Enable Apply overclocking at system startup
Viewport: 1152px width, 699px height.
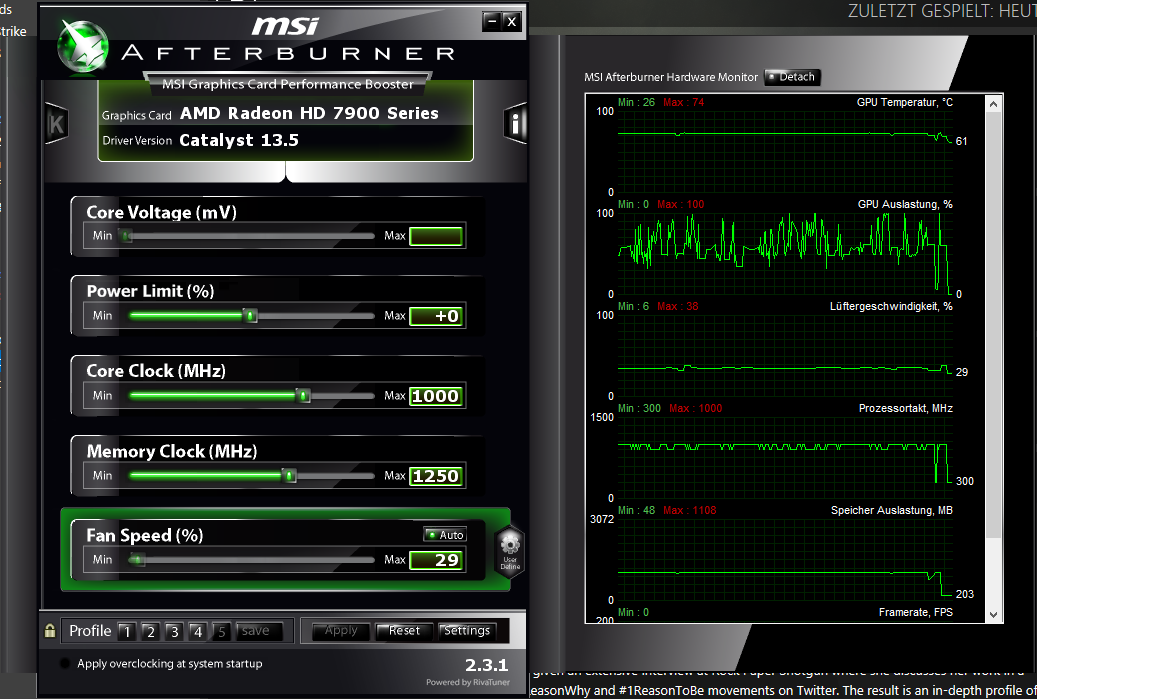point(65,663)
